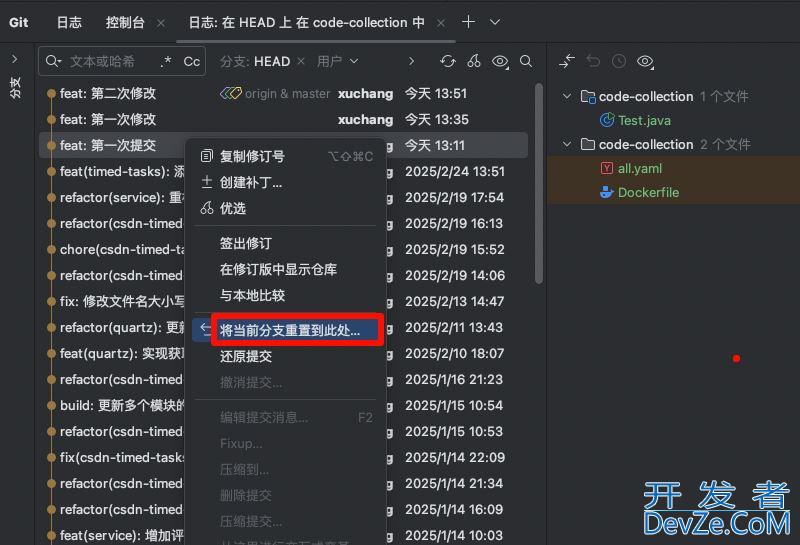Select commit build: 更新多个模块

283,405
